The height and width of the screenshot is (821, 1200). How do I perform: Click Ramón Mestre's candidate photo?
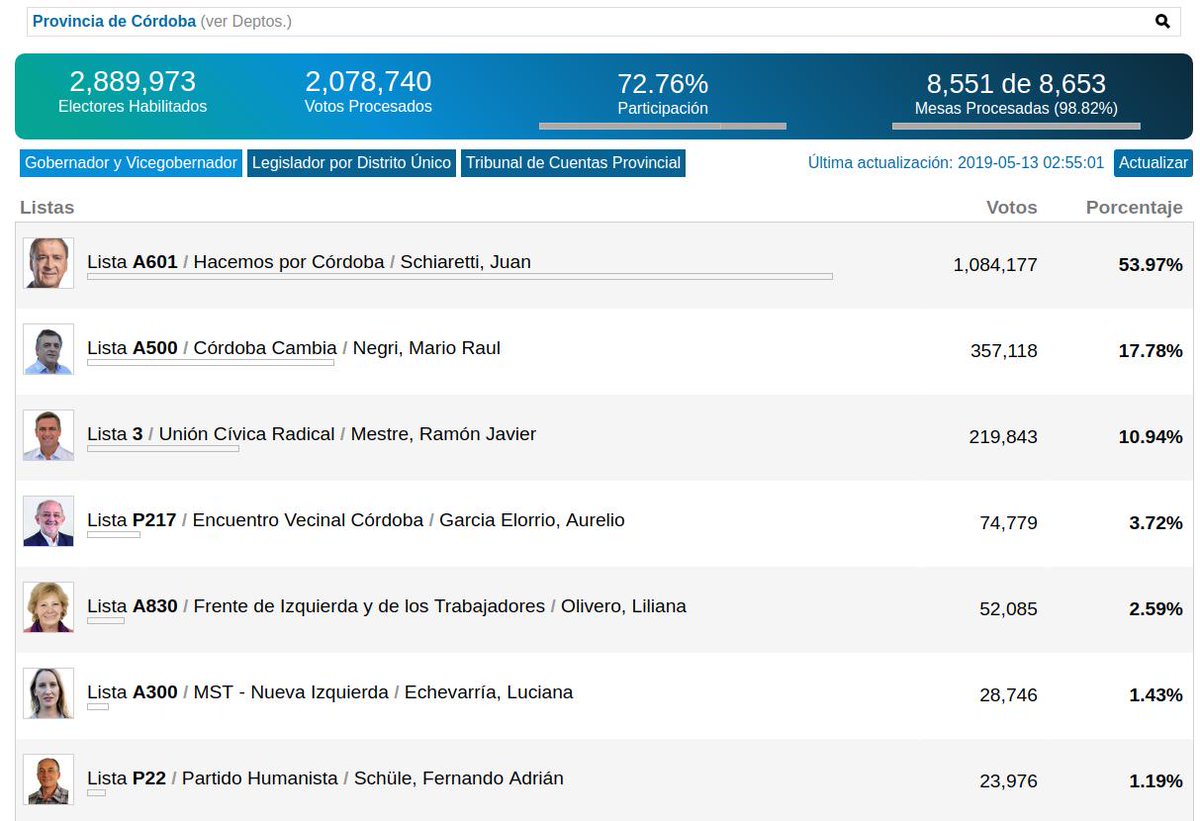pos(49,435)
